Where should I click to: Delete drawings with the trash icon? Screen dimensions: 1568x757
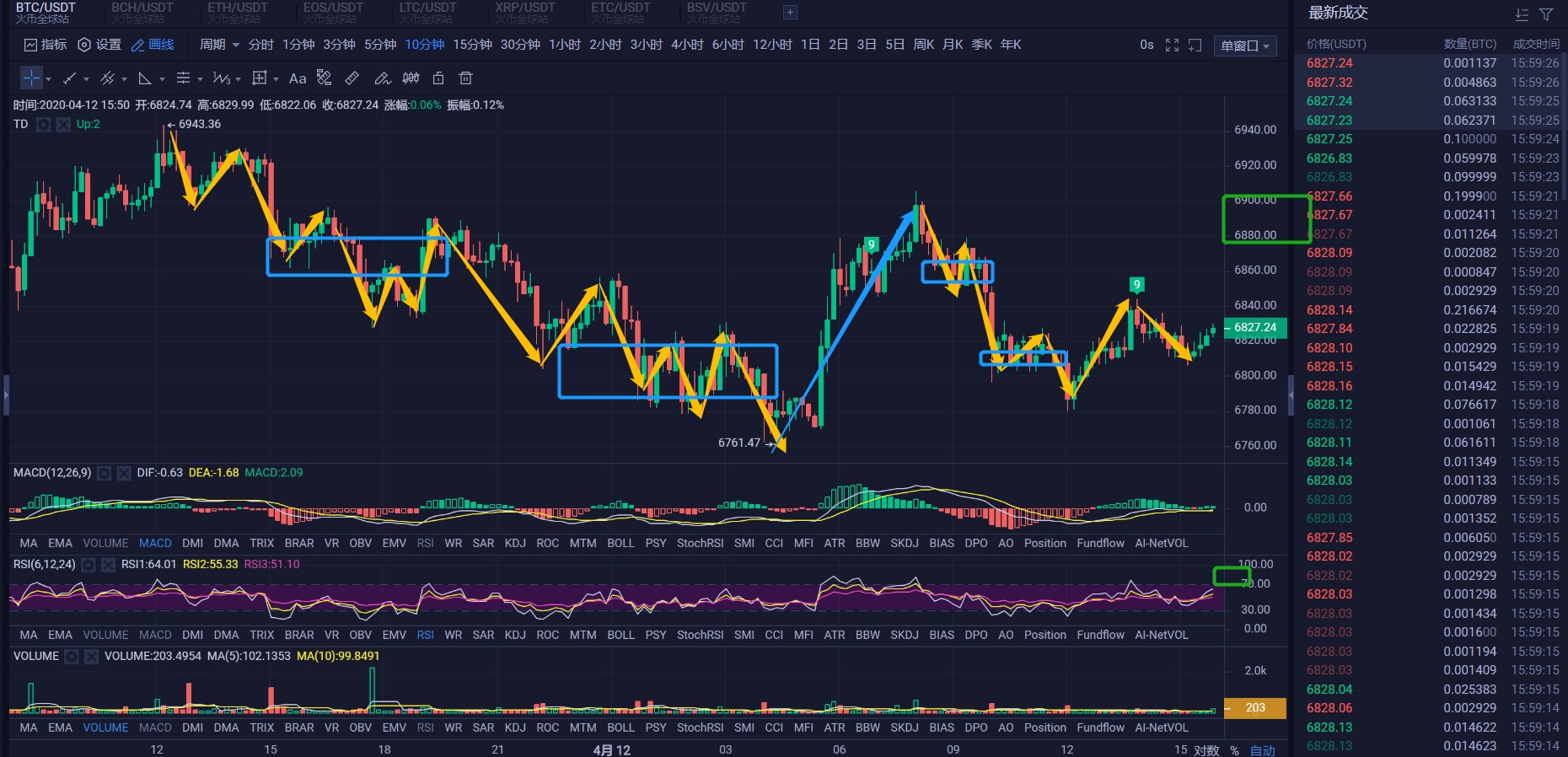pos(465,78)
